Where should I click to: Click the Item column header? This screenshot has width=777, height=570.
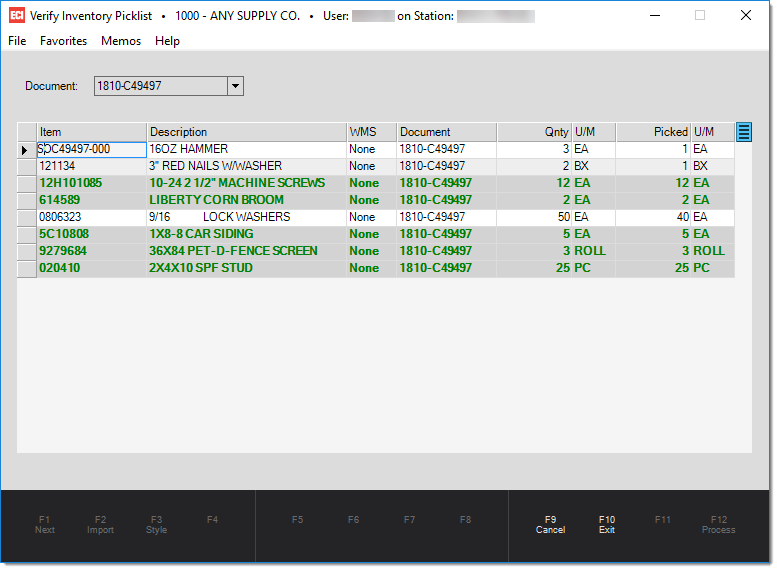[x=92, y=132]
